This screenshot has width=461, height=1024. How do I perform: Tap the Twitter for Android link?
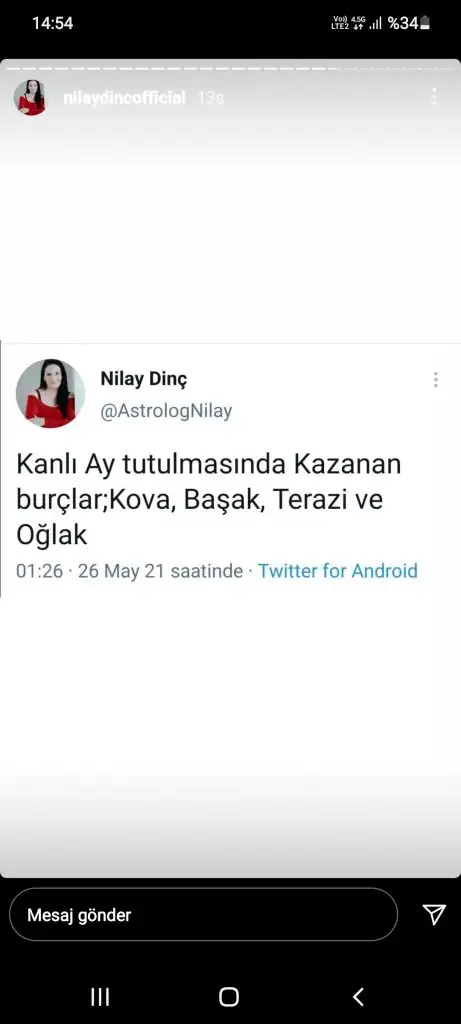(338, 571)
